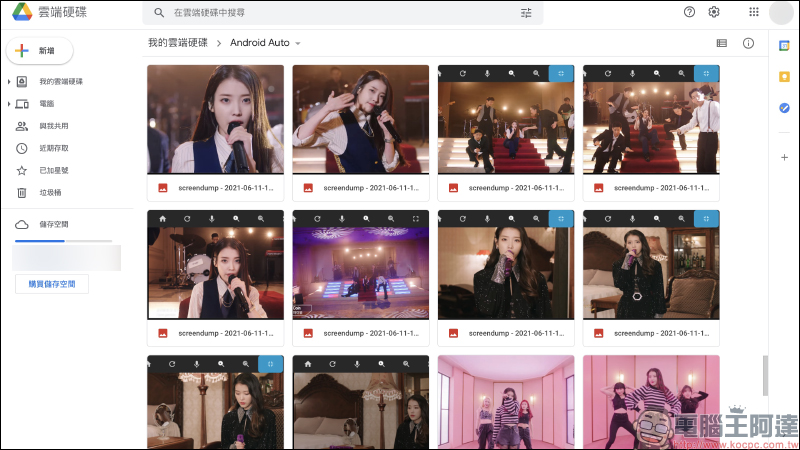
Task: Open Google Keep side panel icon
Action: (x=784, y=77)
